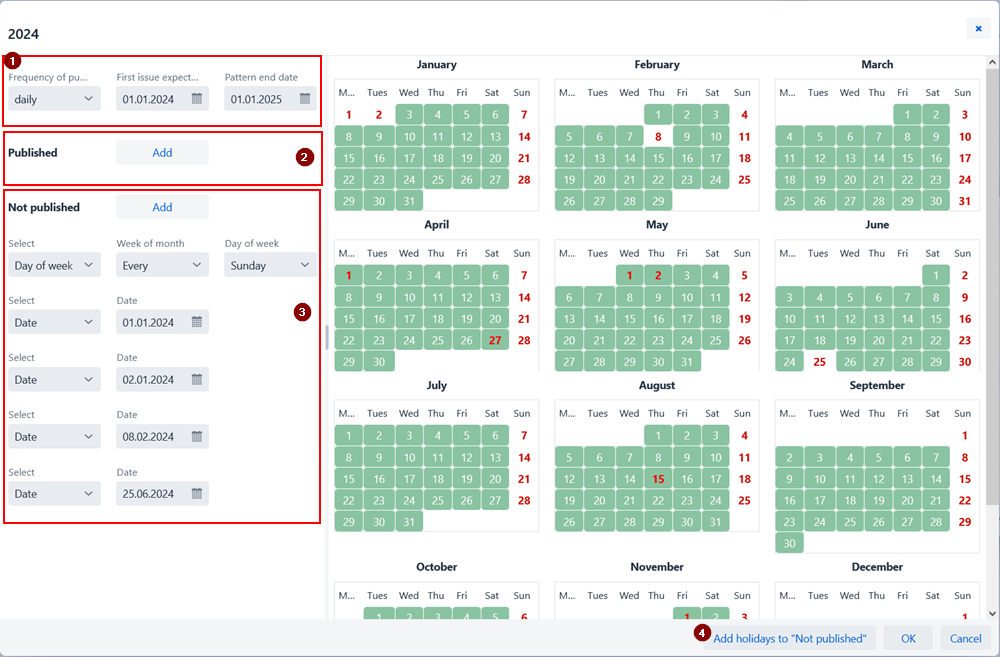Toggle May 1 publication status
The width and height of the screenshot is (1000, 657).
[628, 274]
